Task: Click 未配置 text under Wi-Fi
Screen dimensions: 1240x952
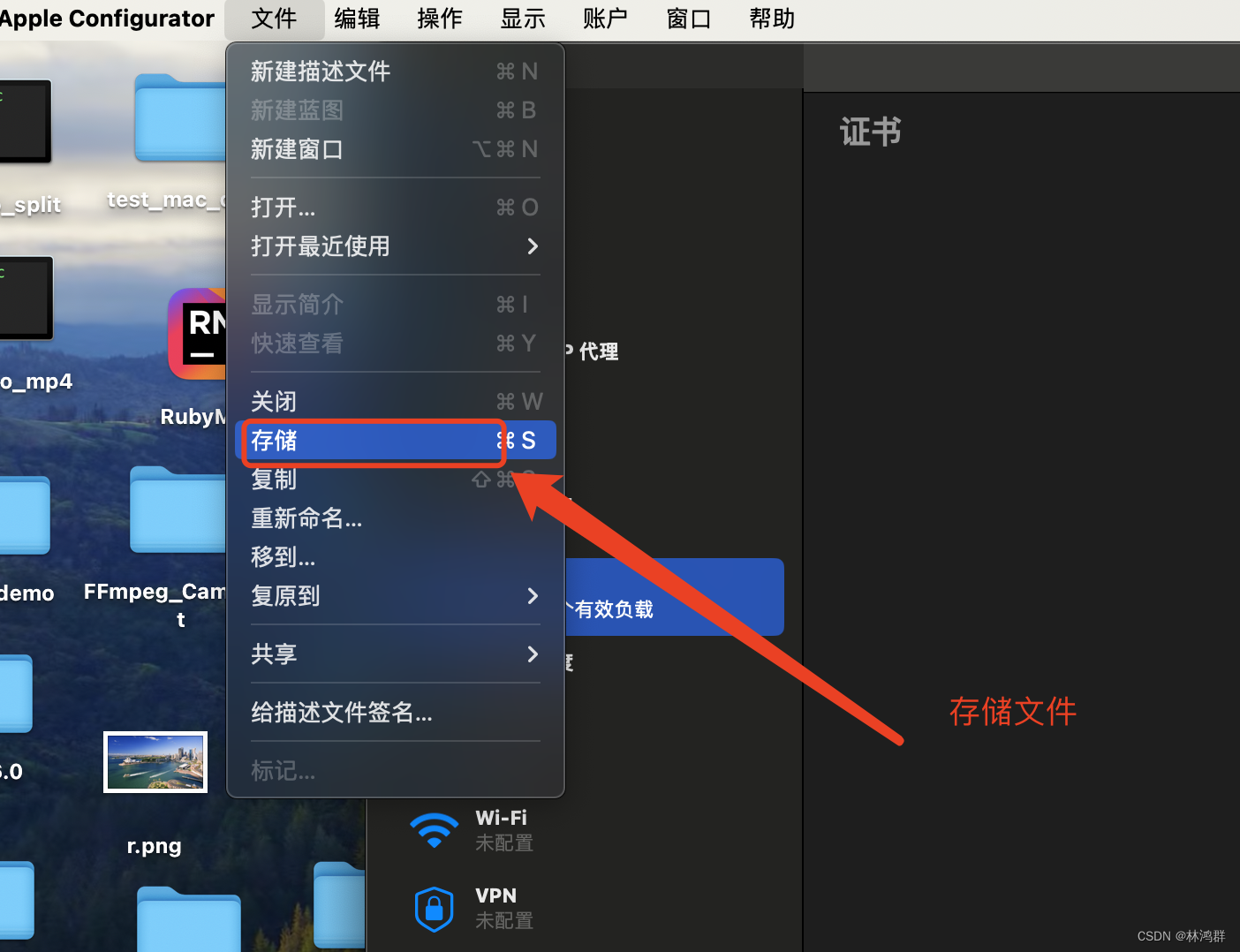Action: pyautogui.click(x=504, y=843)
